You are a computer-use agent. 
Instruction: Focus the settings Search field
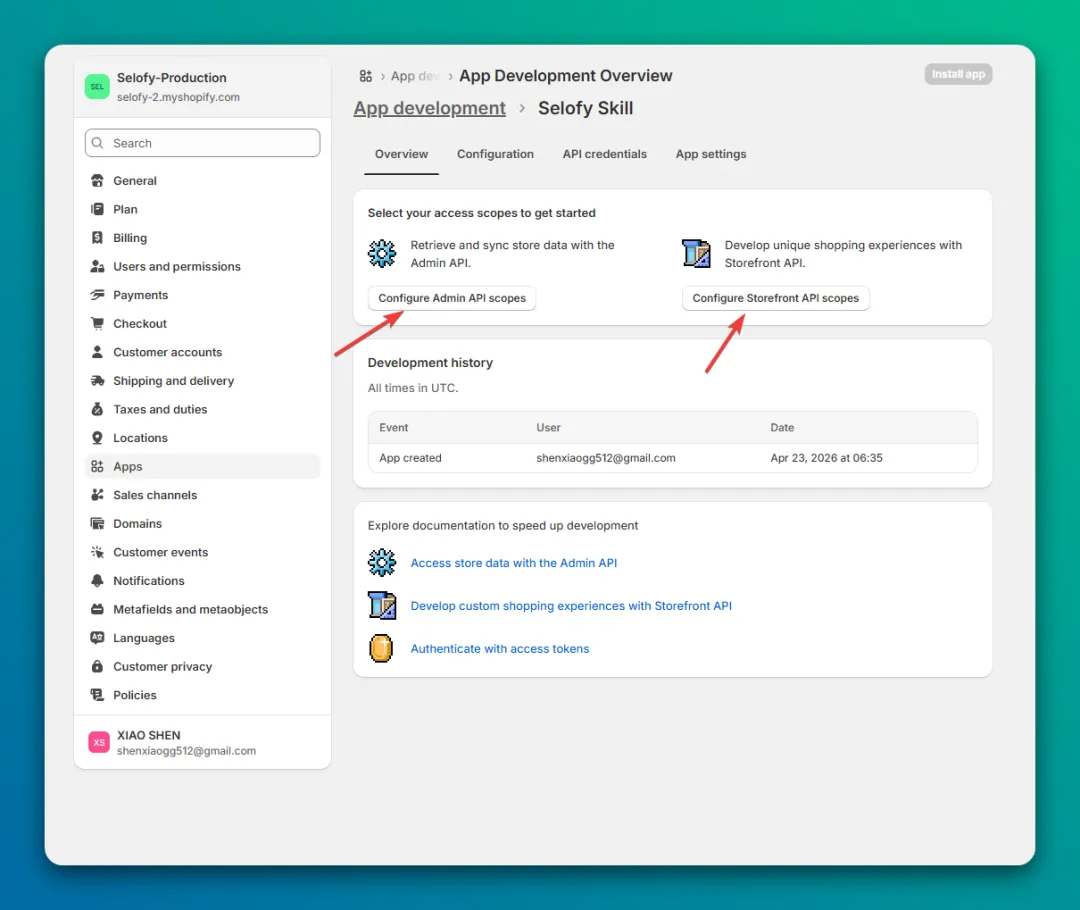point(202,143)
